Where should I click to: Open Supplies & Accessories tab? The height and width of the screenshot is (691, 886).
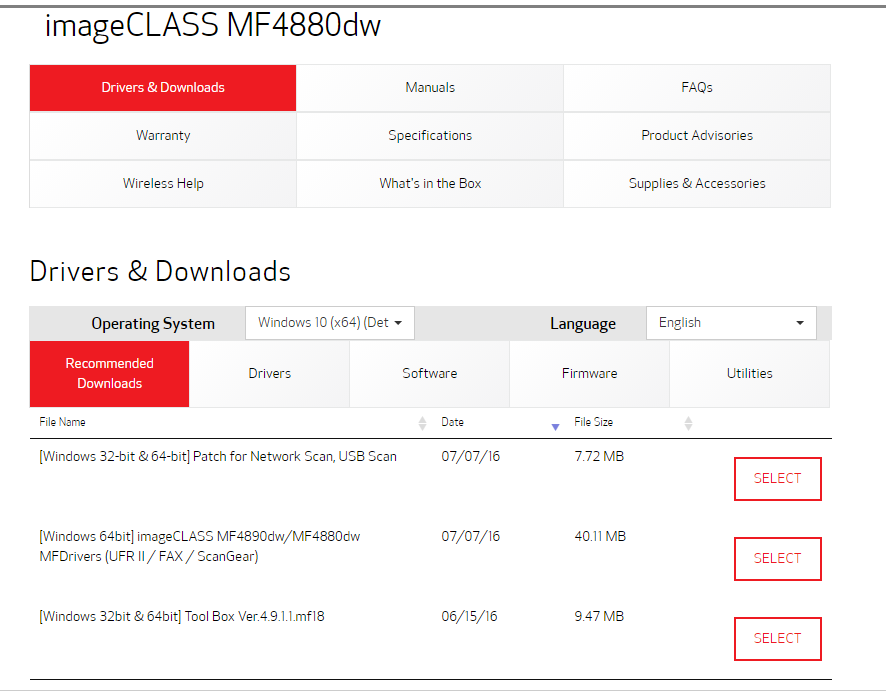tap(696, 184)
